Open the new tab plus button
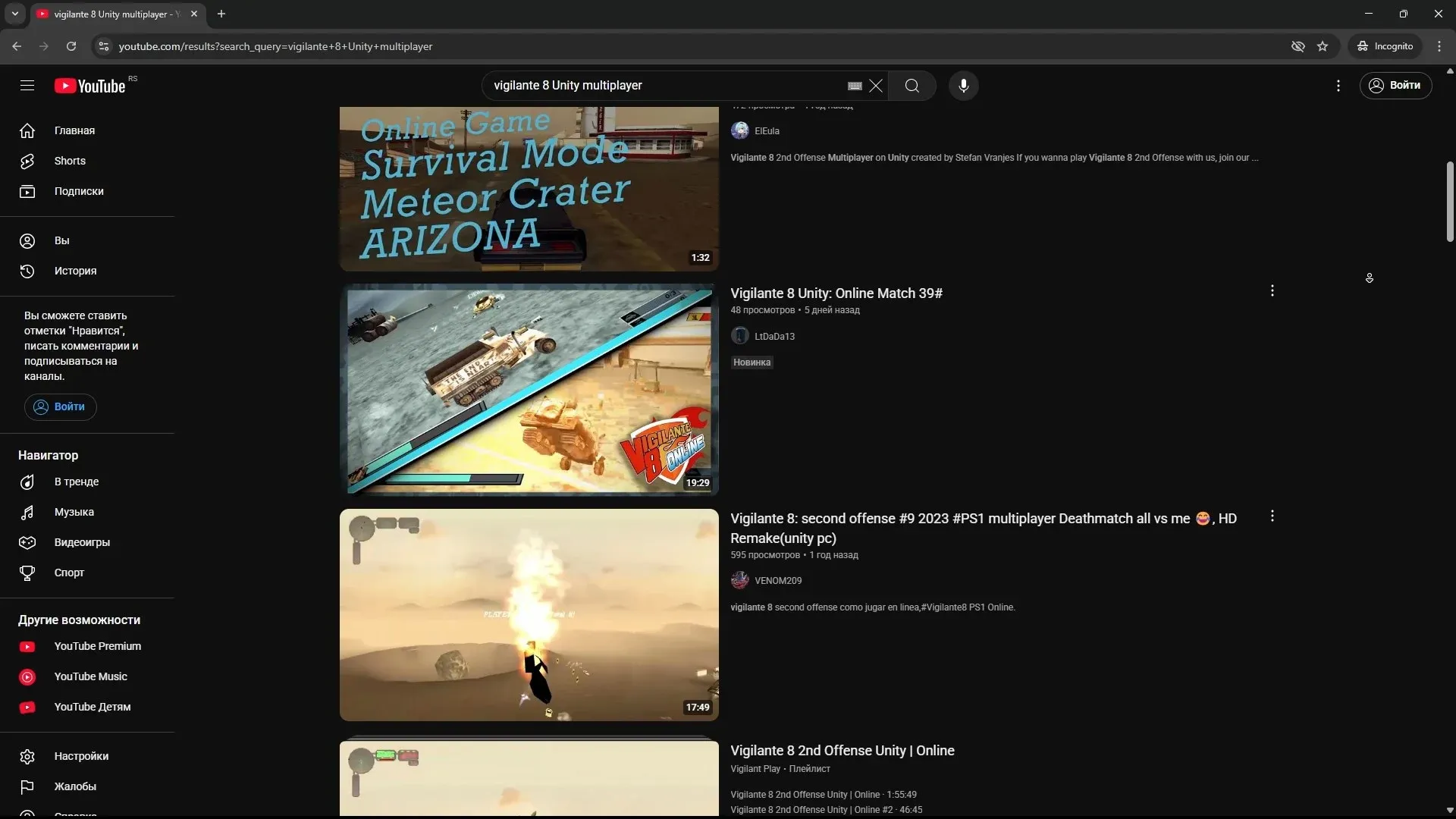The height and width of the screenshot is (819, 1456). [x=221, y=14]
